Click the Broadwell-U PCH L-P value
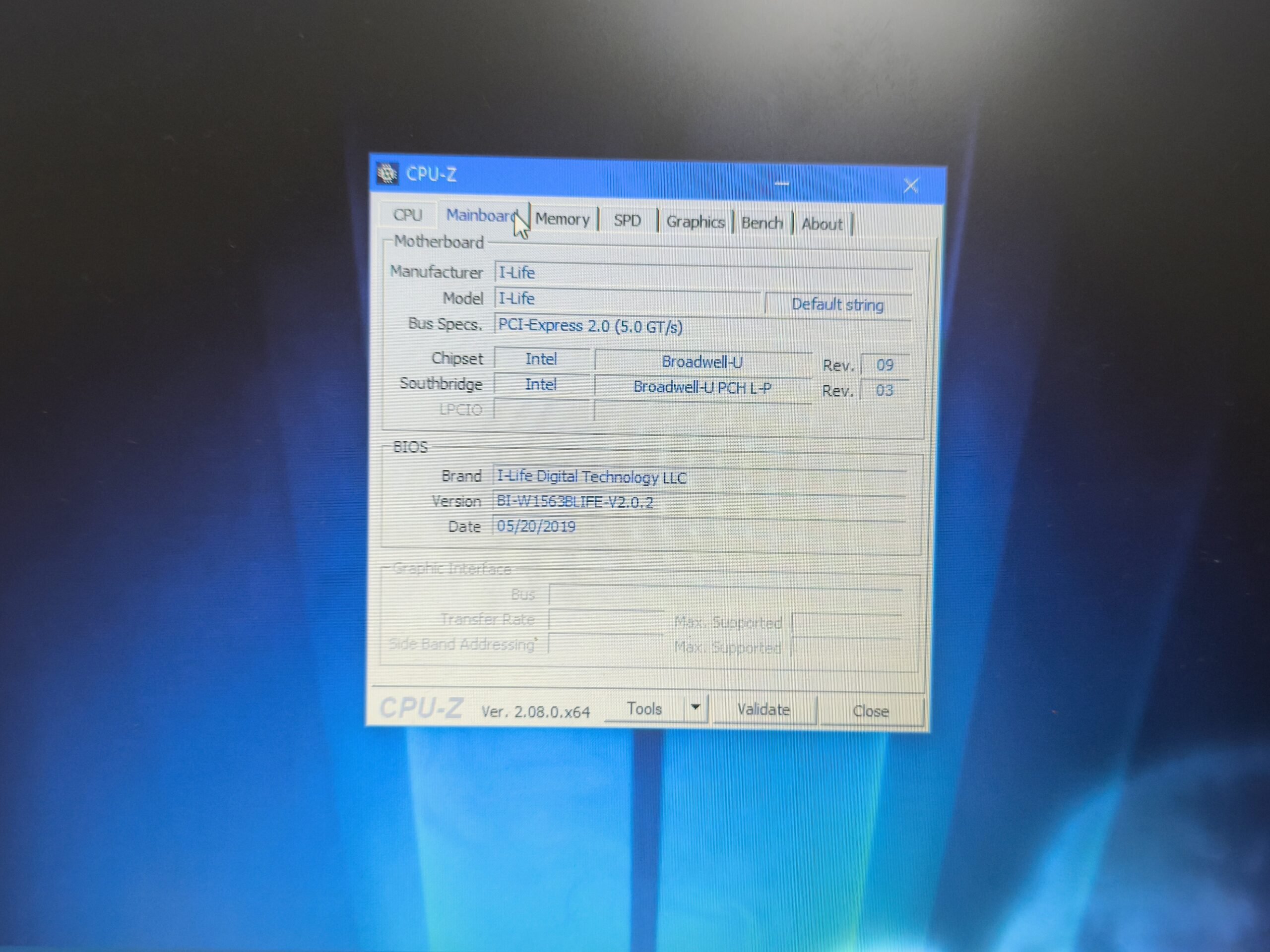 click(x=703, y=388)
